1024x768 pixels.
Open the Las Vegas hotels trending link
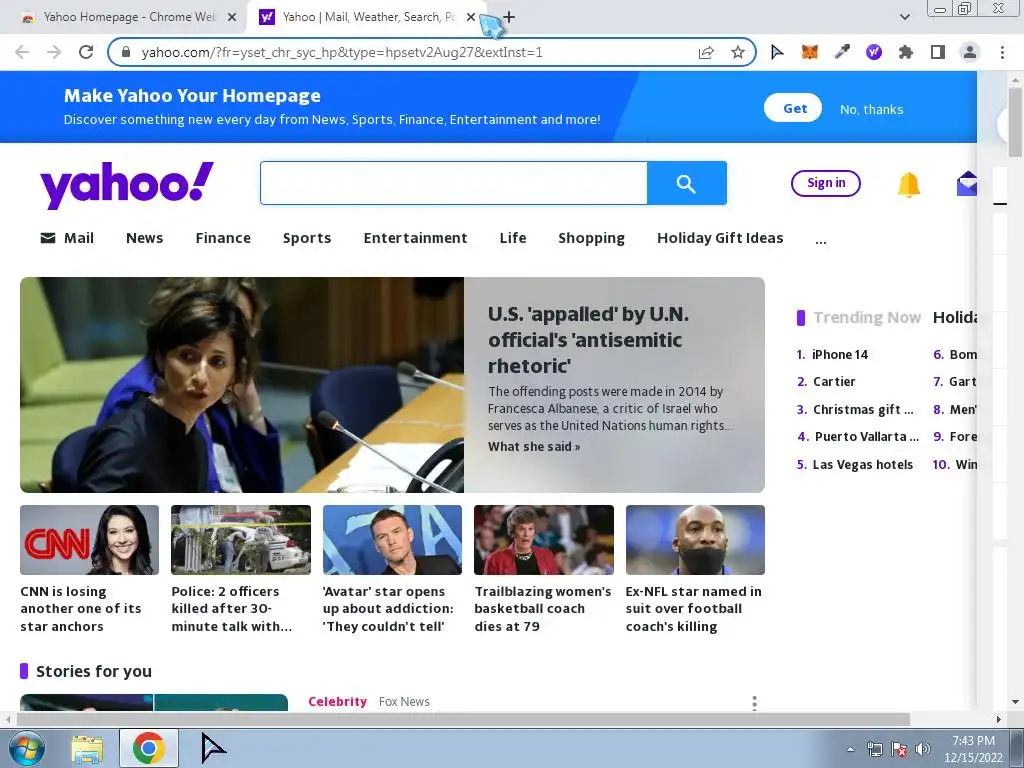click(863, 464)
